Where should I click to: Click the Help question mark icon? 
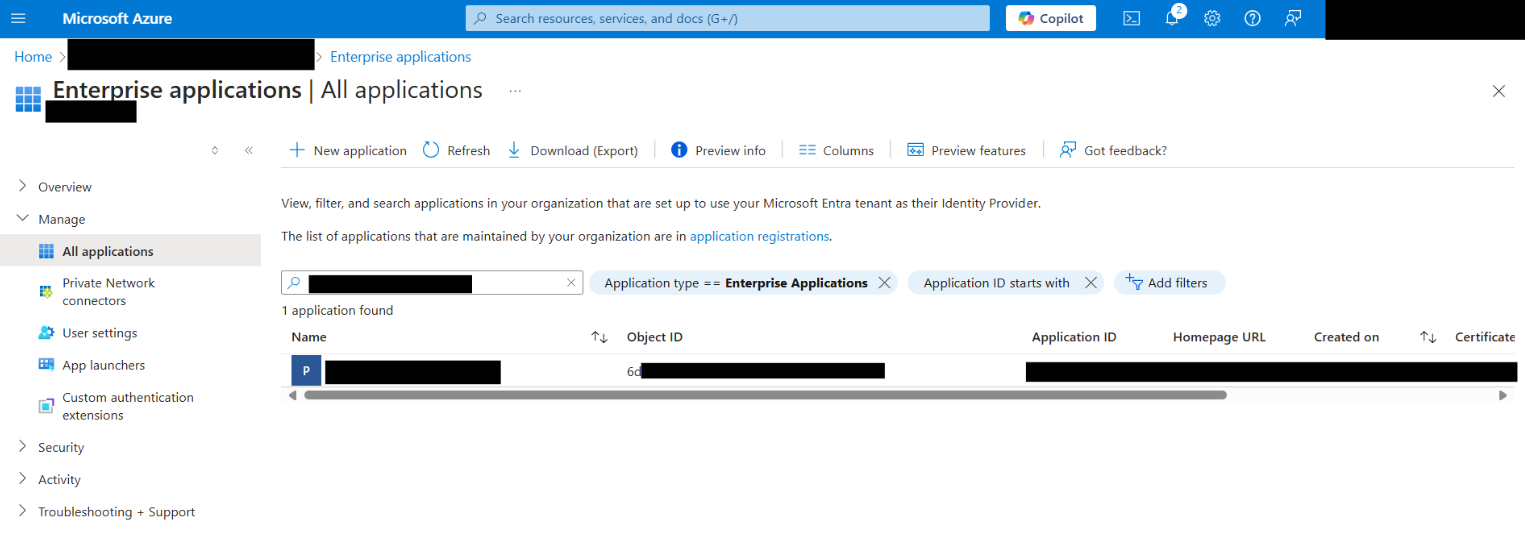pos(1252,19)
